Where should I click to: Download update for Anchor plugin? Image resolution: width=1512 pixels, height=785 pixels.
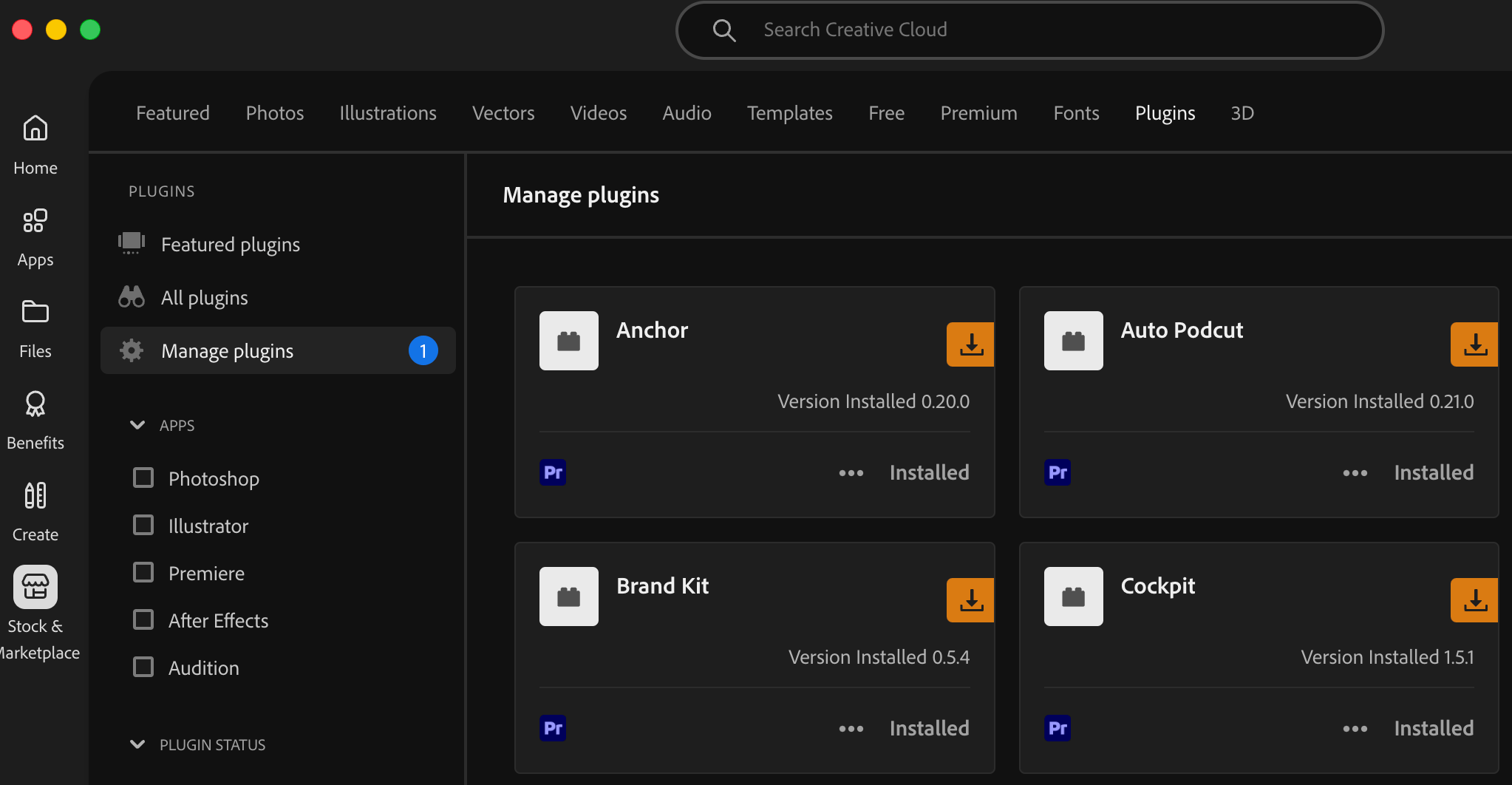pos(970,344)
